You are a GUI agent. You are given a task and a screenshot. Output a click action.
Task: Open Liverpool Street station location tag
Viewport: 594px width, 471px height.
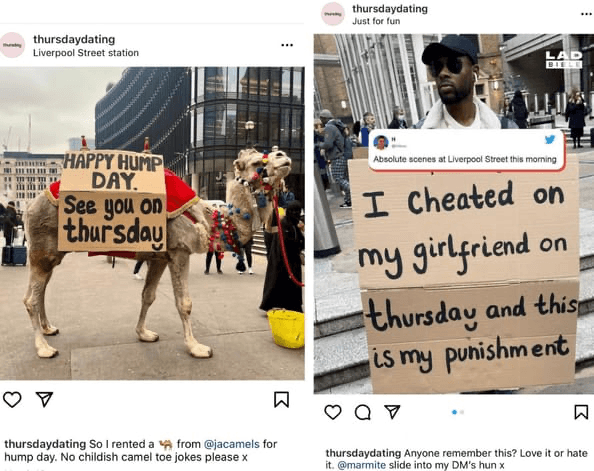click(86, 53)
